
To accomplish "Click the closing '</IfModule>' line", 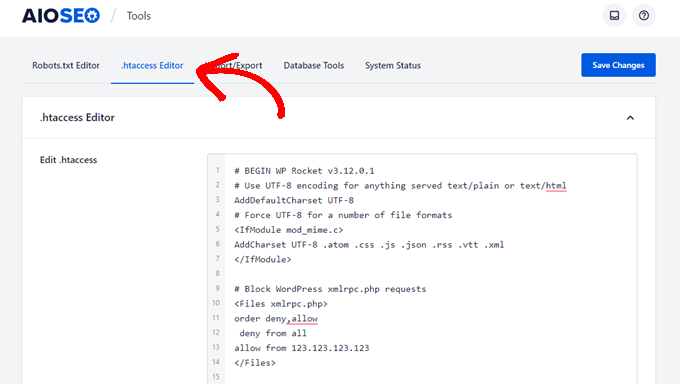I will (x=263, y=259).
